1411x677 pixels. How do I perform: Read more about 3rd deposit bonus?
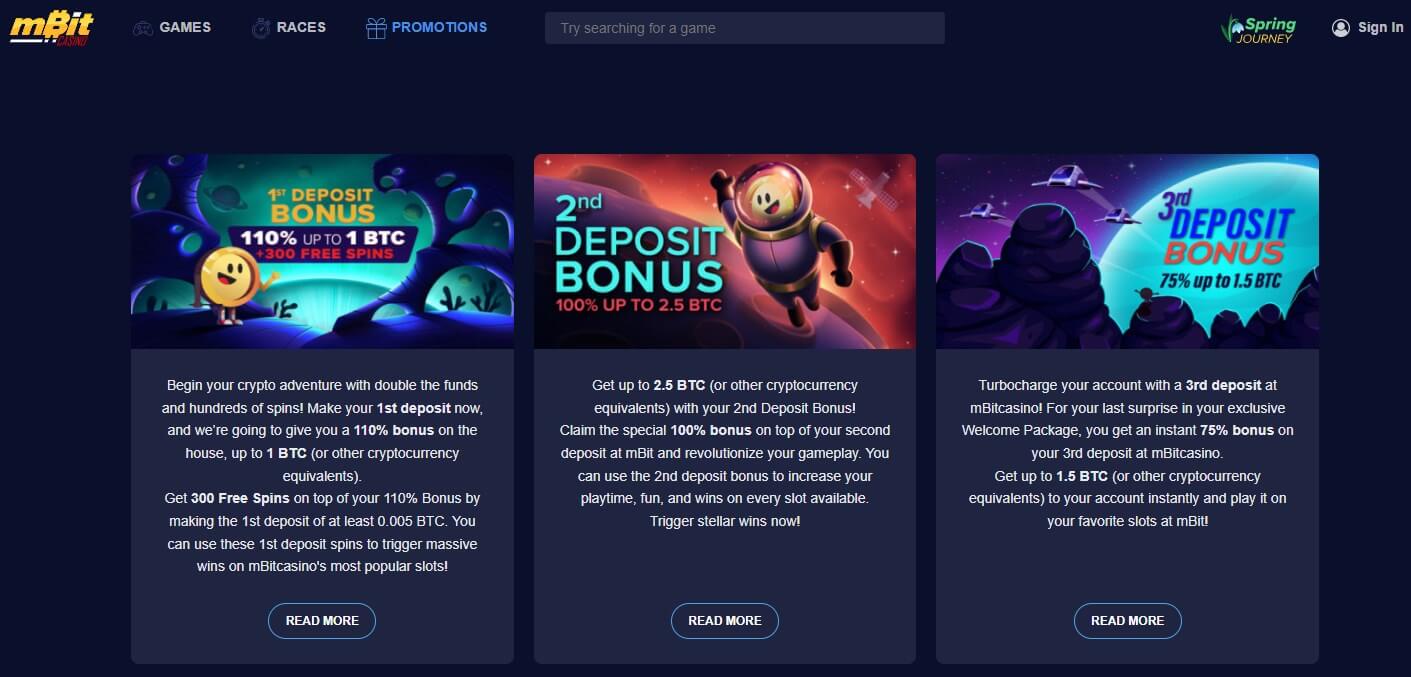point(1127,621)
